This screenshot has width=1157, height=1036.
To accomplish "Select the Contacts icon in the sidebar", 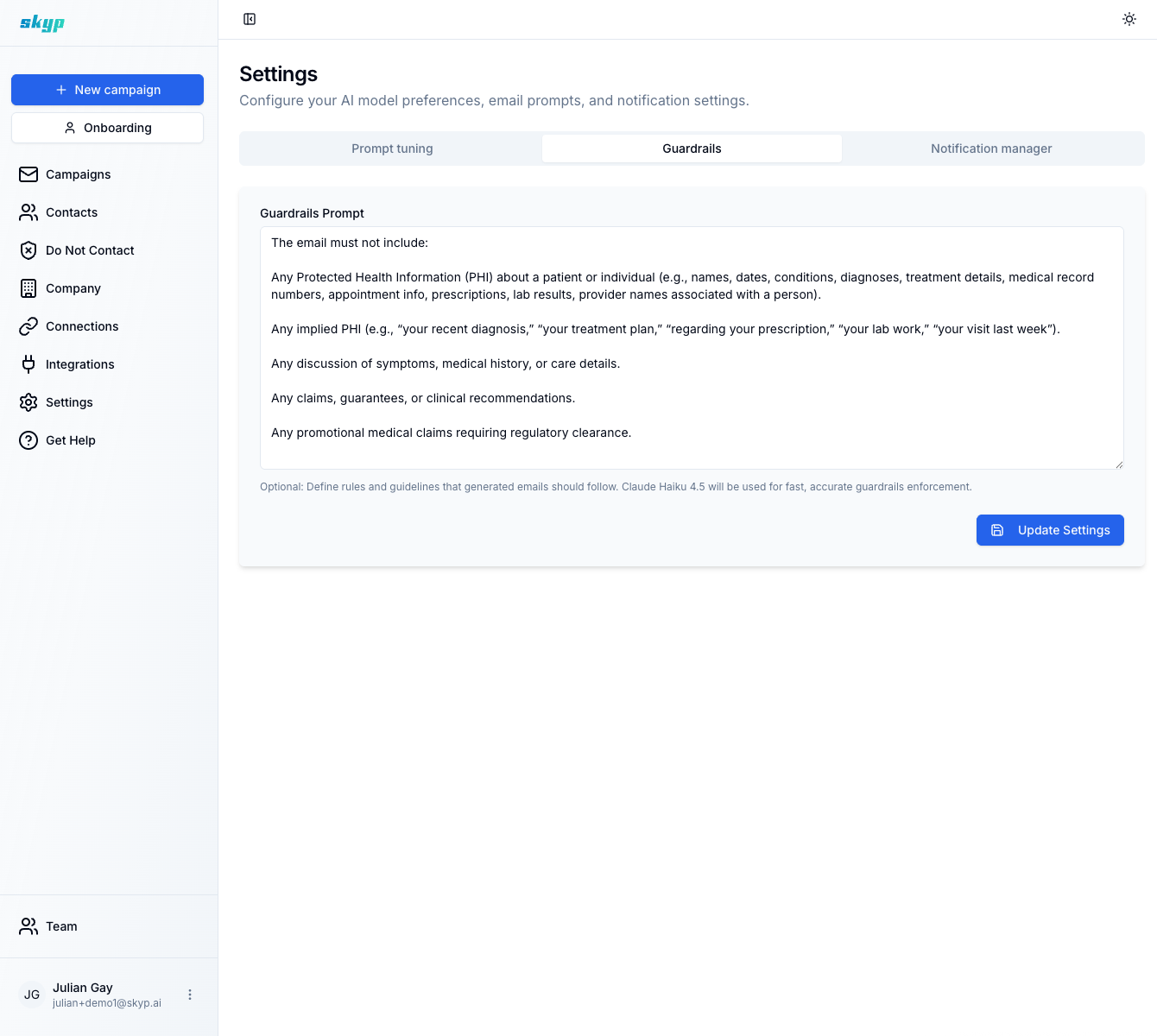I will pyautogui.click(x=28, y=212).
